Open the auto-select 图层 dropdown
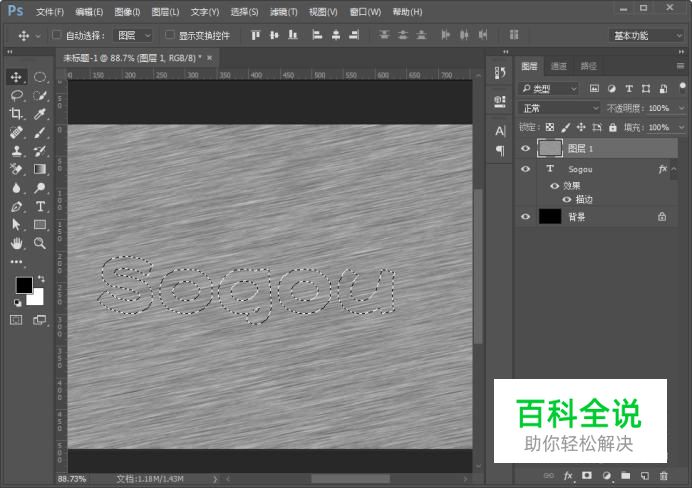The height and width of the screenshot is (488, 692). (x=133, y=35)
